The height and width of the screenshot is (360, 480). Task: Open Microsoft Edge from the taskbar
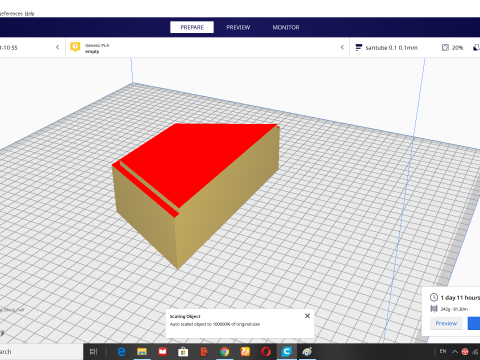tap(121, 351)
